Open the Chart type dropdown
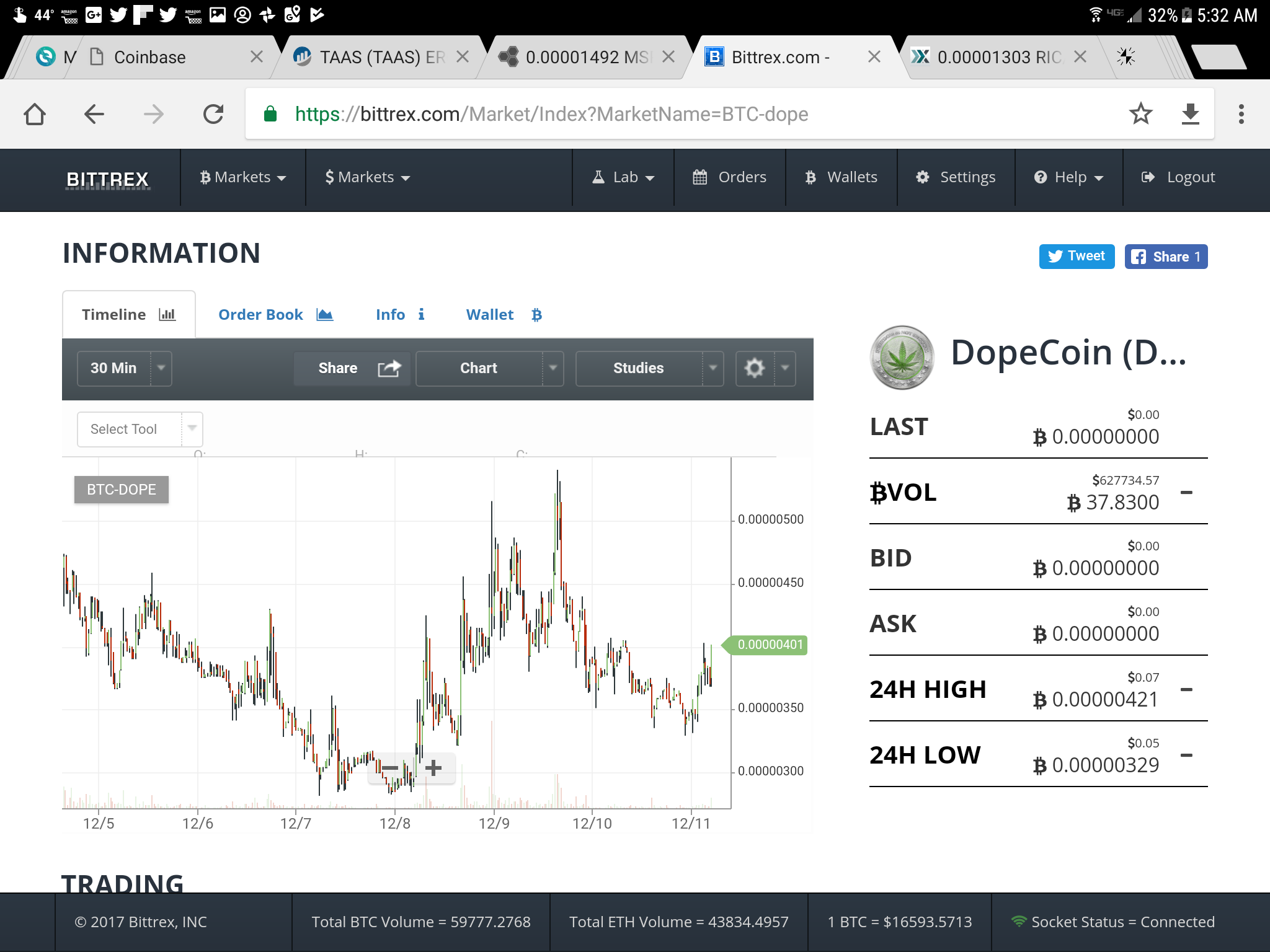Image resolution: width=1270 pixels, height=952 pixels. coord(489,368)
